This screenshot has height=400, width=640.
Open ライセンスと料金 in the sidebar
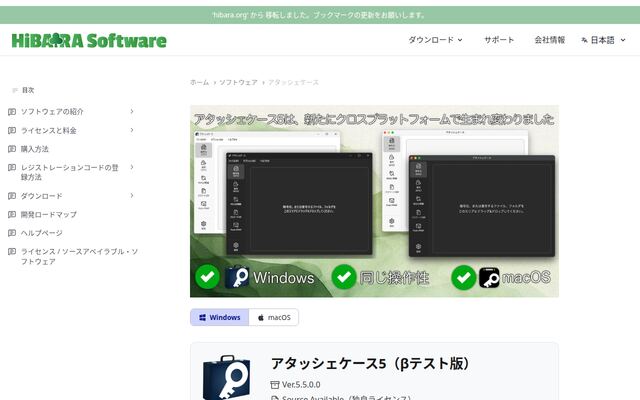49,130
